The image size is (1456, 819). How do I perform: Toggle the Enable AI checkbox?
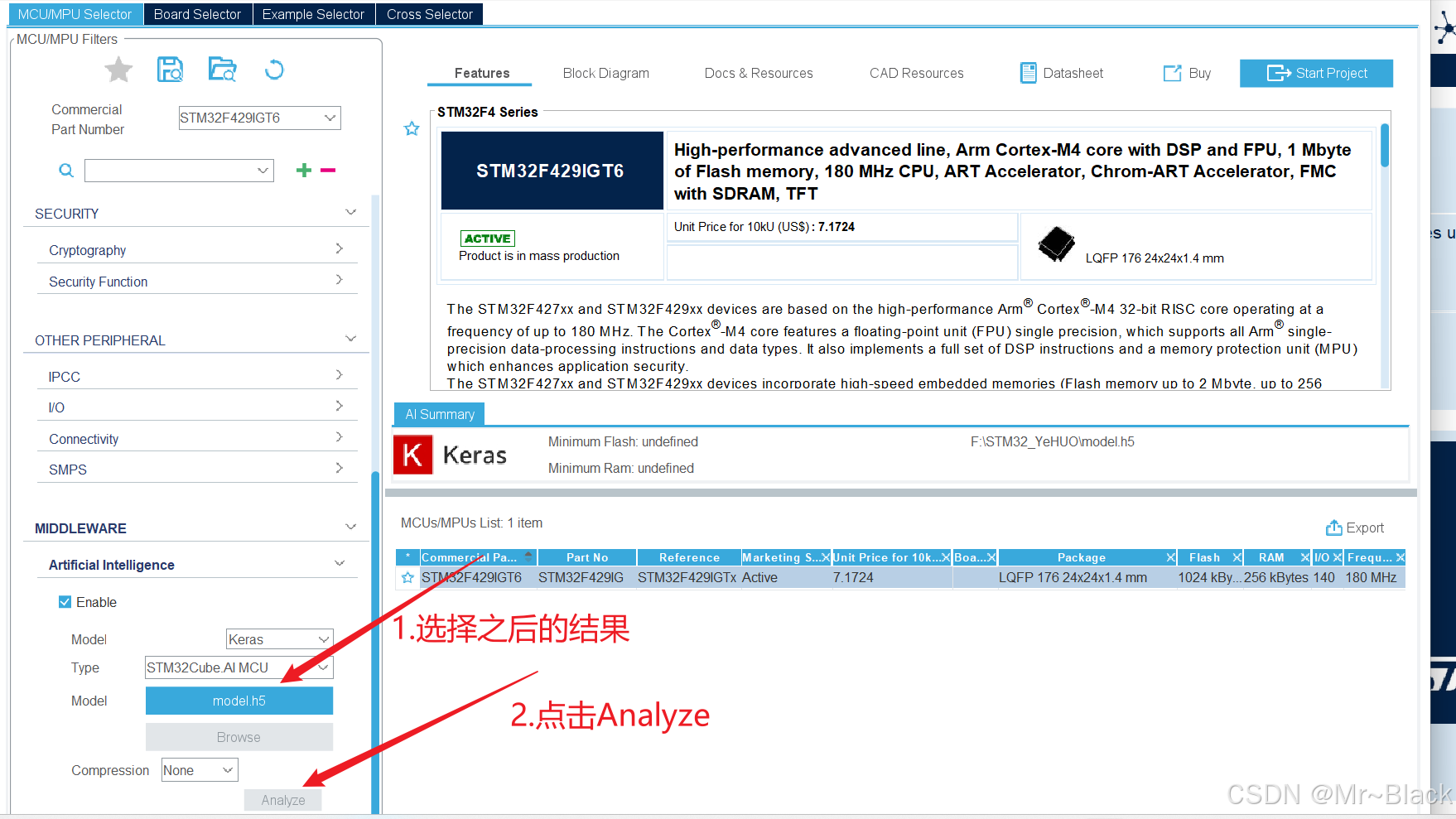65,602
